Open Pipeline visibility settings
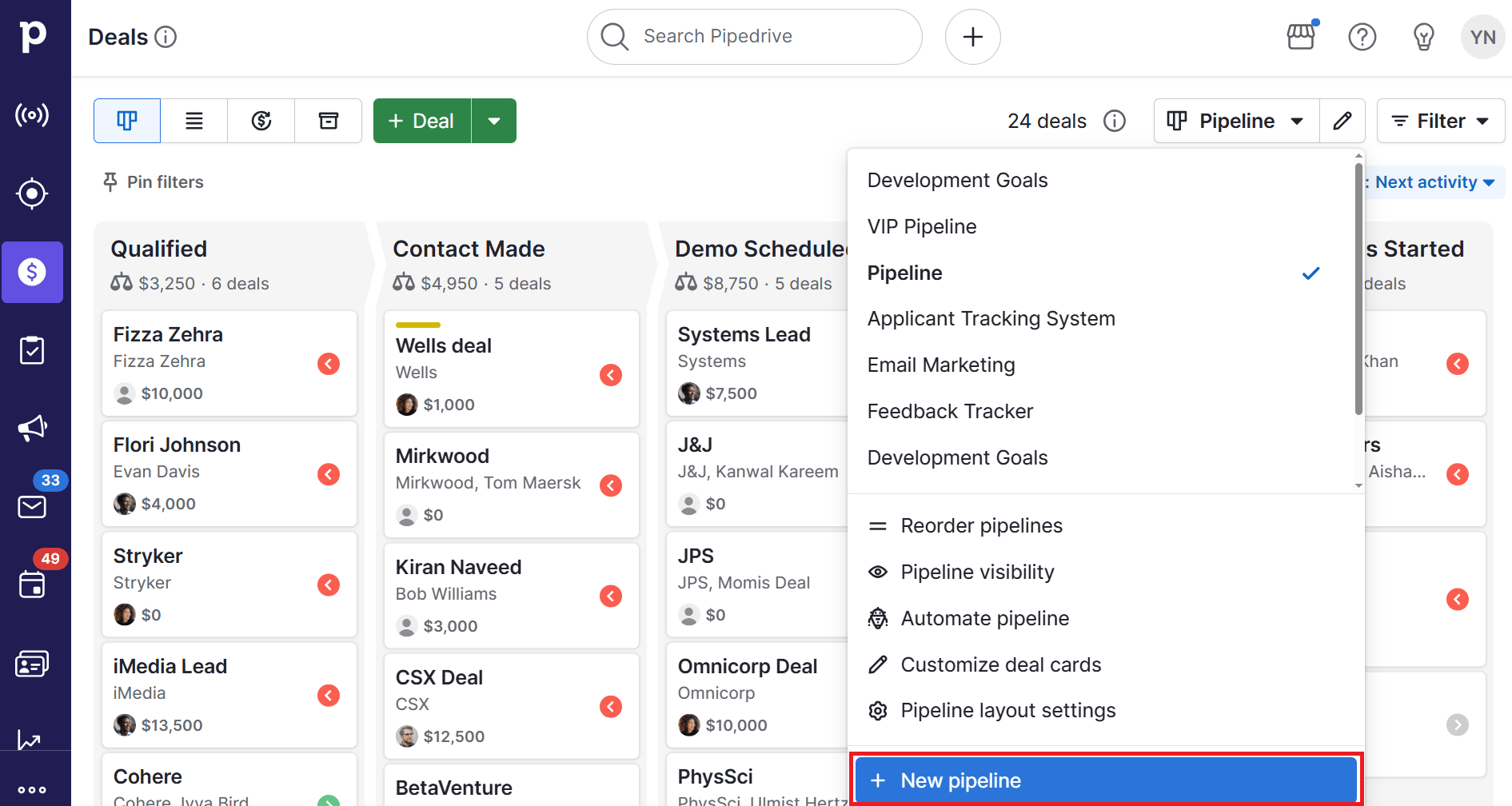 point(1106,573)
